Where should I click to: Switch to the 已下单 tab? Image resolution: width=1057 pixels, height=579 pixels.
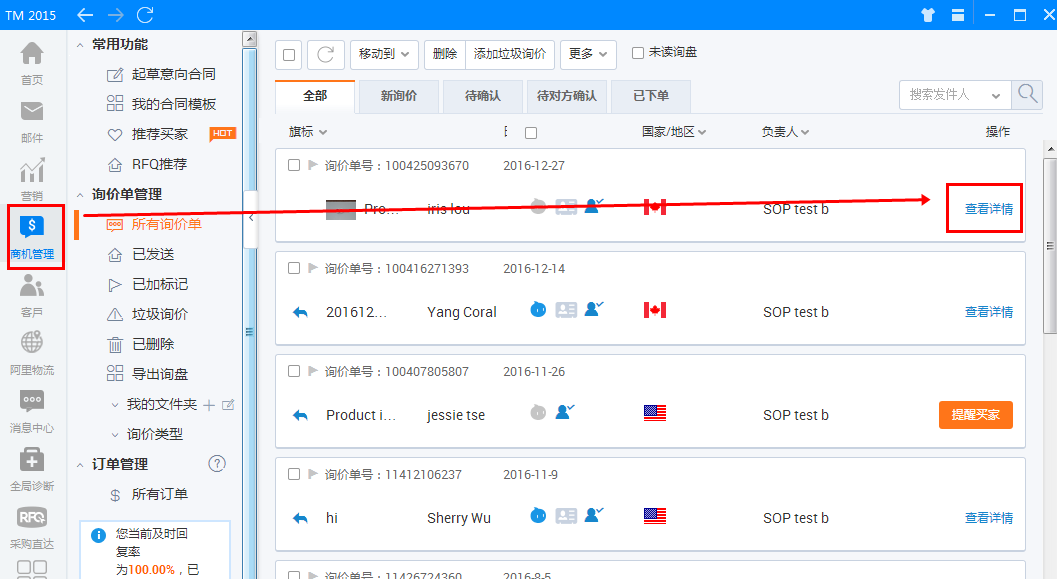coord(651,96)
